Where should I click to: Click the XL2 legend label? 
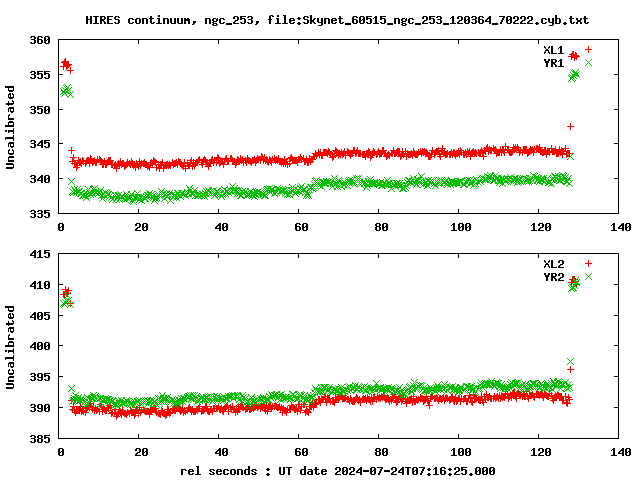[x=553, y=264]
